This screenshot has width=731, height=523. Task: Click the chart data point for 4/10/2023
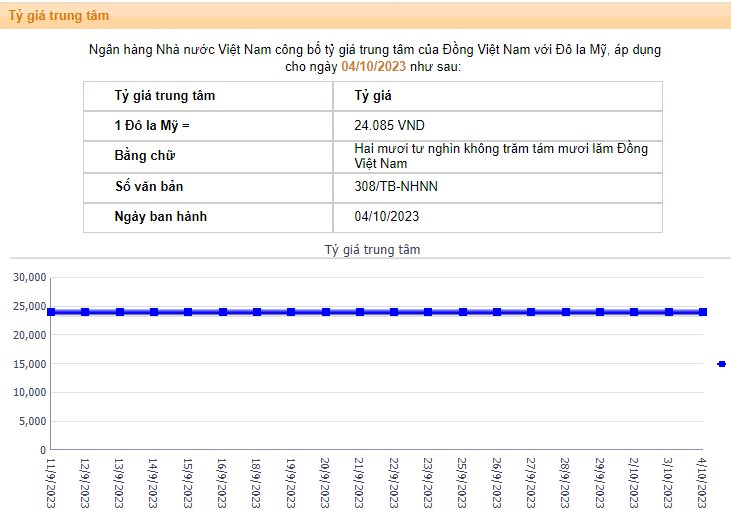(x=703, y=312)
